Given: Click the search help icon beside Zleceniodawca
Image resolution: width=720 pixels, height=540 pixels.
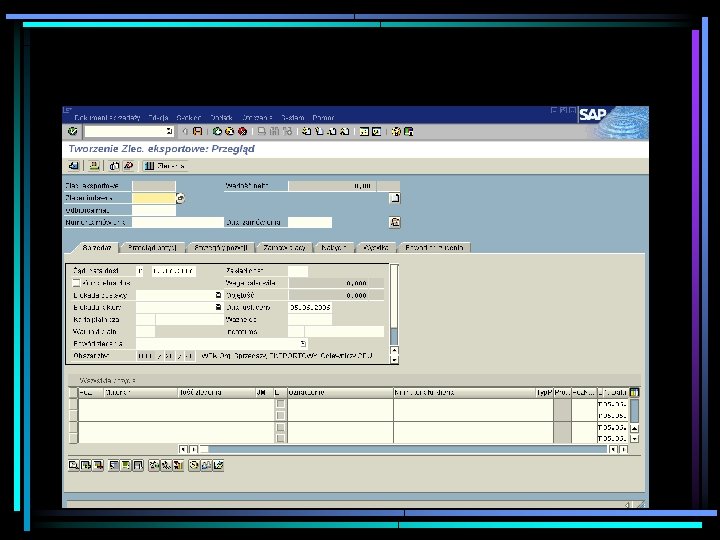Looking at the screenshot, I should pyautogui.click(x=180, y=198).
